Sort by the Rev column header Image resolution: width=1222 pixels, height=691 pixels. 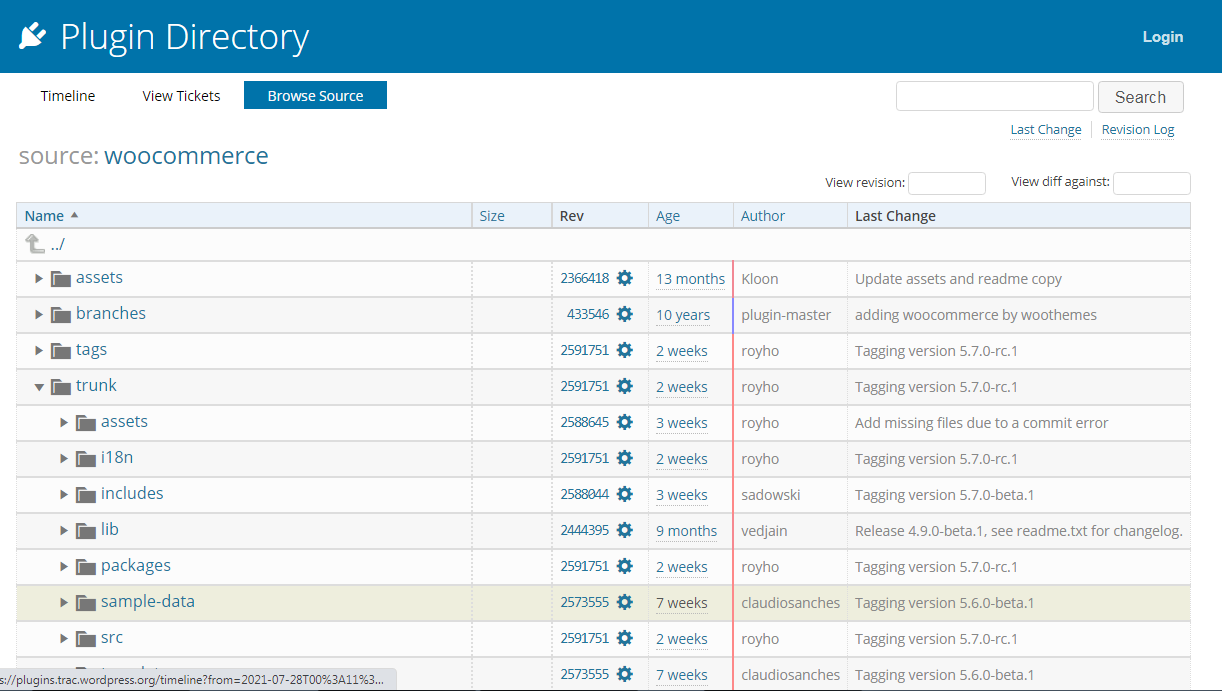572,216
